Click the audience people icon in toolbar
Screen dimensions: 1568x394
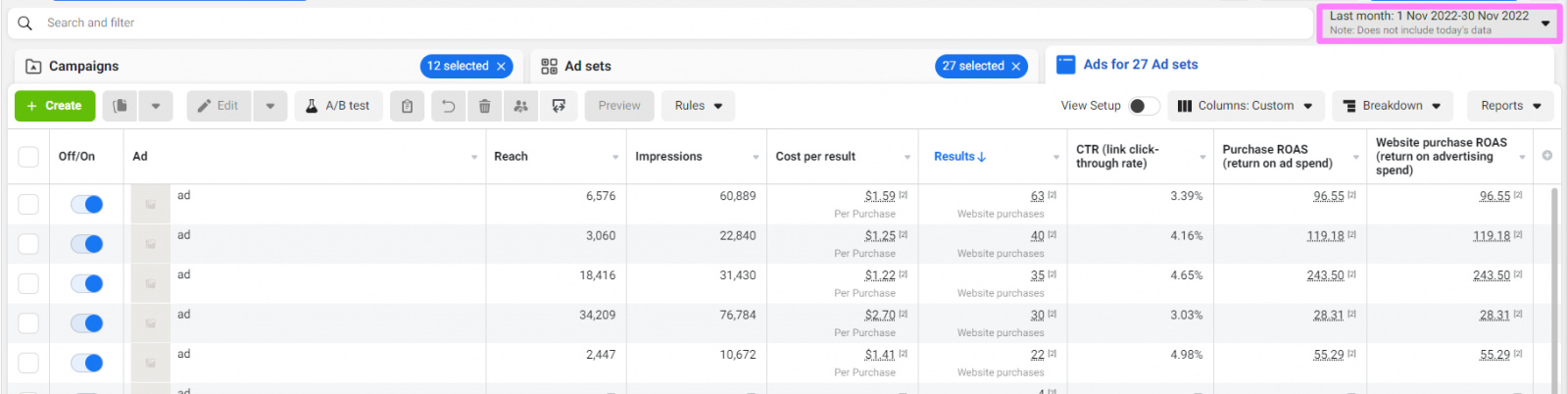pyautogui.click(x=520, y=106)
